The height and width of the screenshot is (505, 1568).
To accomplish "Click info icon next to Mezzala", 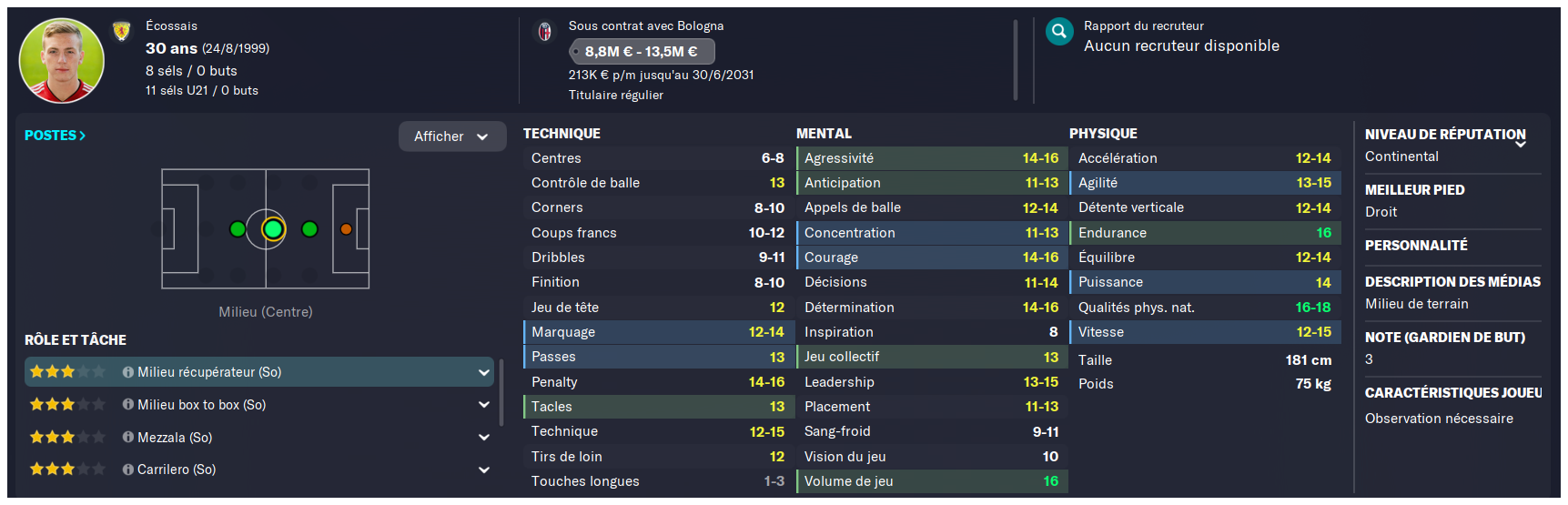I will tap(128, 438).
